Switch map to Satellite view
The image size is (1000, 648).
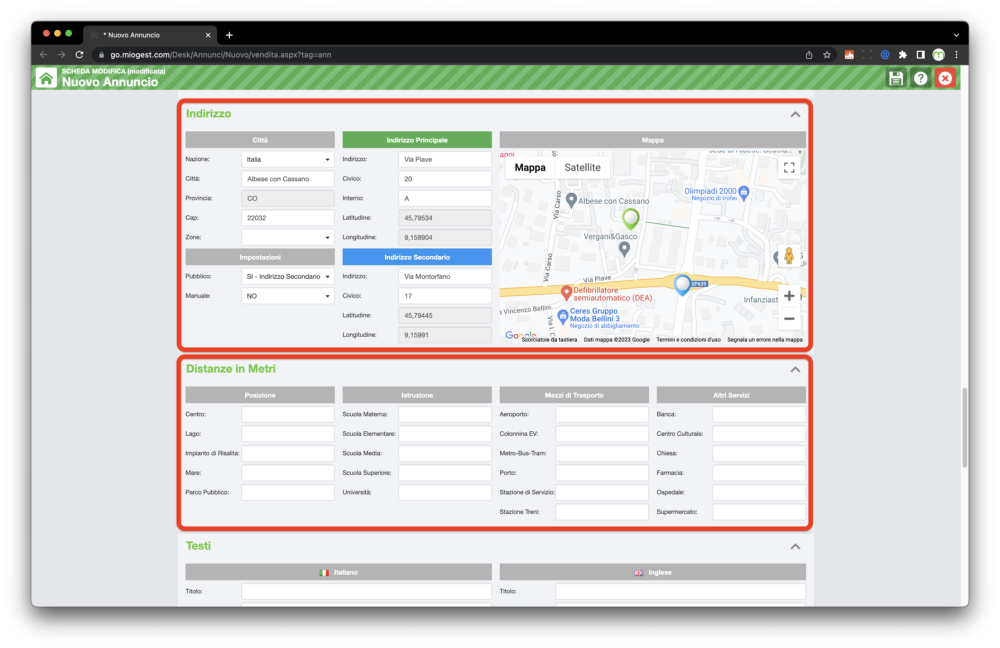582,168
